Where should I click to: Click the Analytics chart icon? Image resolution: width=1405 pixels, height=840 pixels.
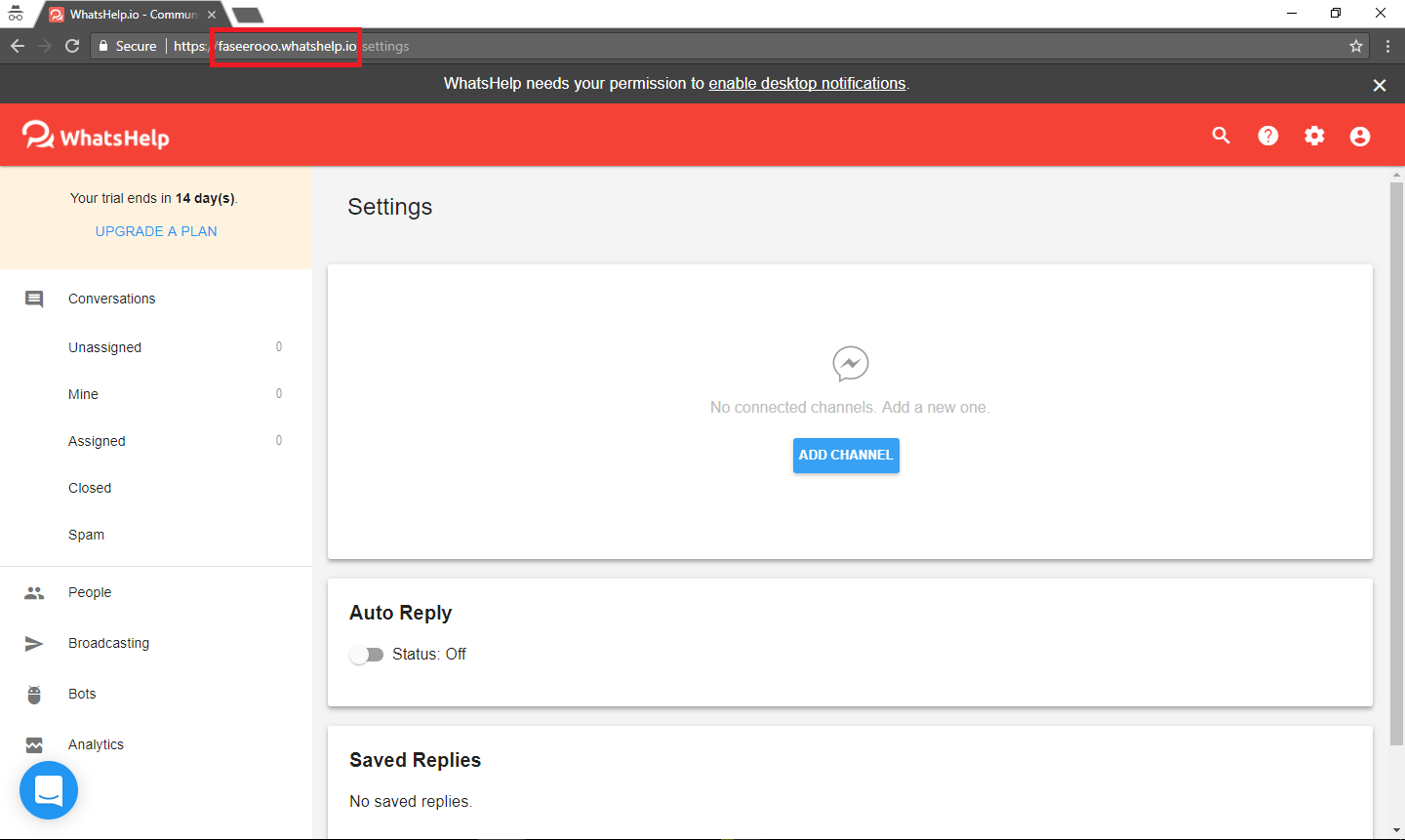(x=34, y=744)
